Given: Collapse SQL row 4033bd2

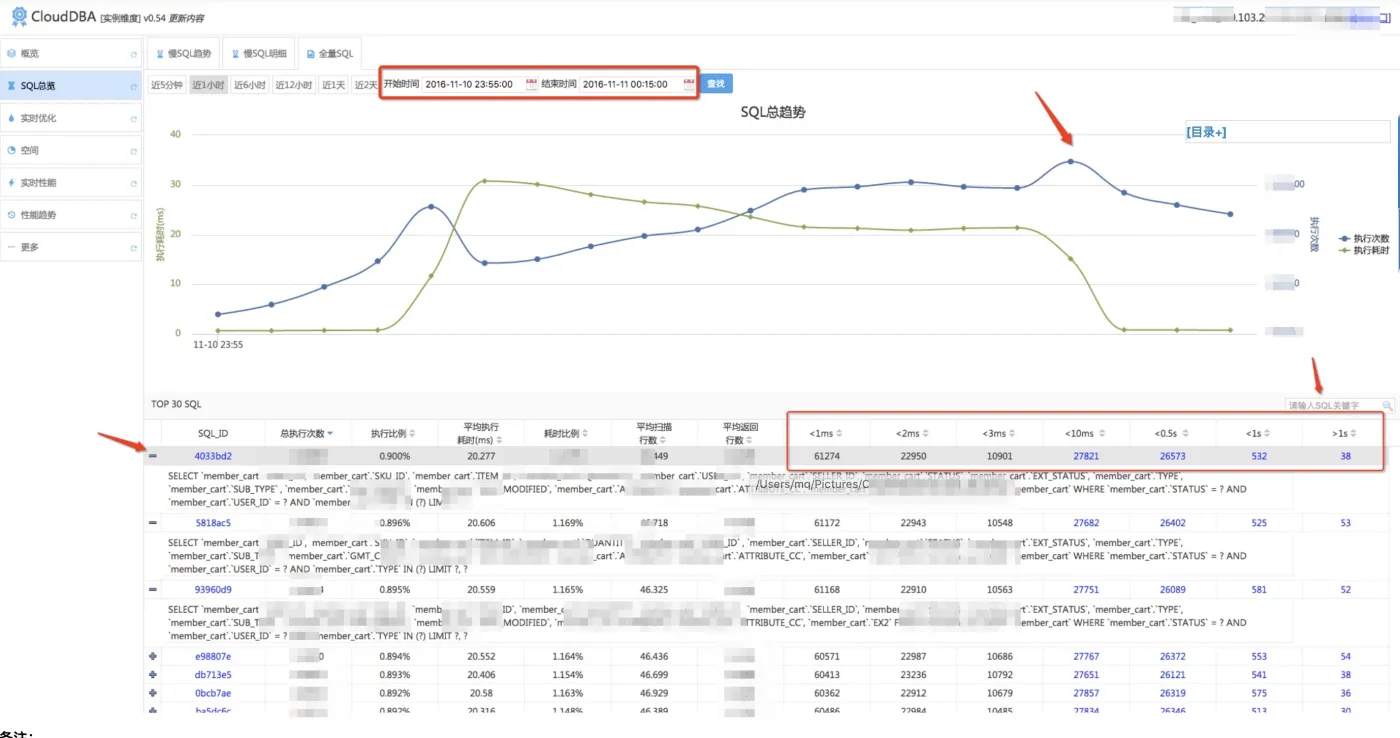Looking at the screenshot, I should point(153,456).
